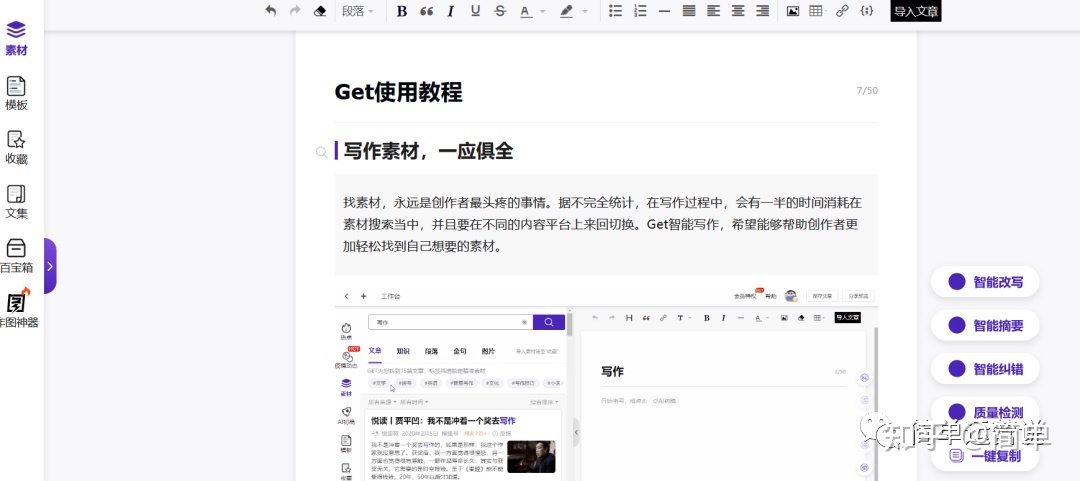The height and width of the screenshot is (481, 1080).
Task: Toggle underline formatting
Action: click(x=475, y=11)
